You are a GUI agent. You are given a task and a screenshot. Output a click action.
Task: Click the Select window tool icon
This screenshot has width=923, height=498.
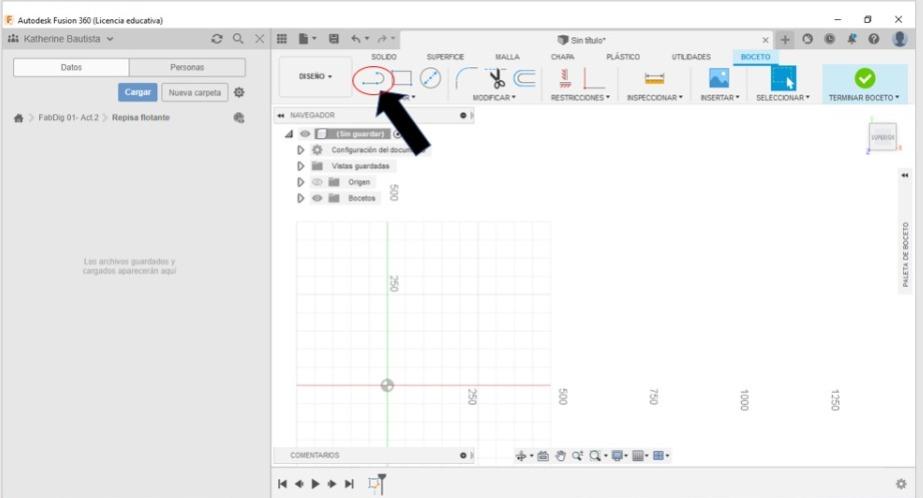[x=783, y=78]
